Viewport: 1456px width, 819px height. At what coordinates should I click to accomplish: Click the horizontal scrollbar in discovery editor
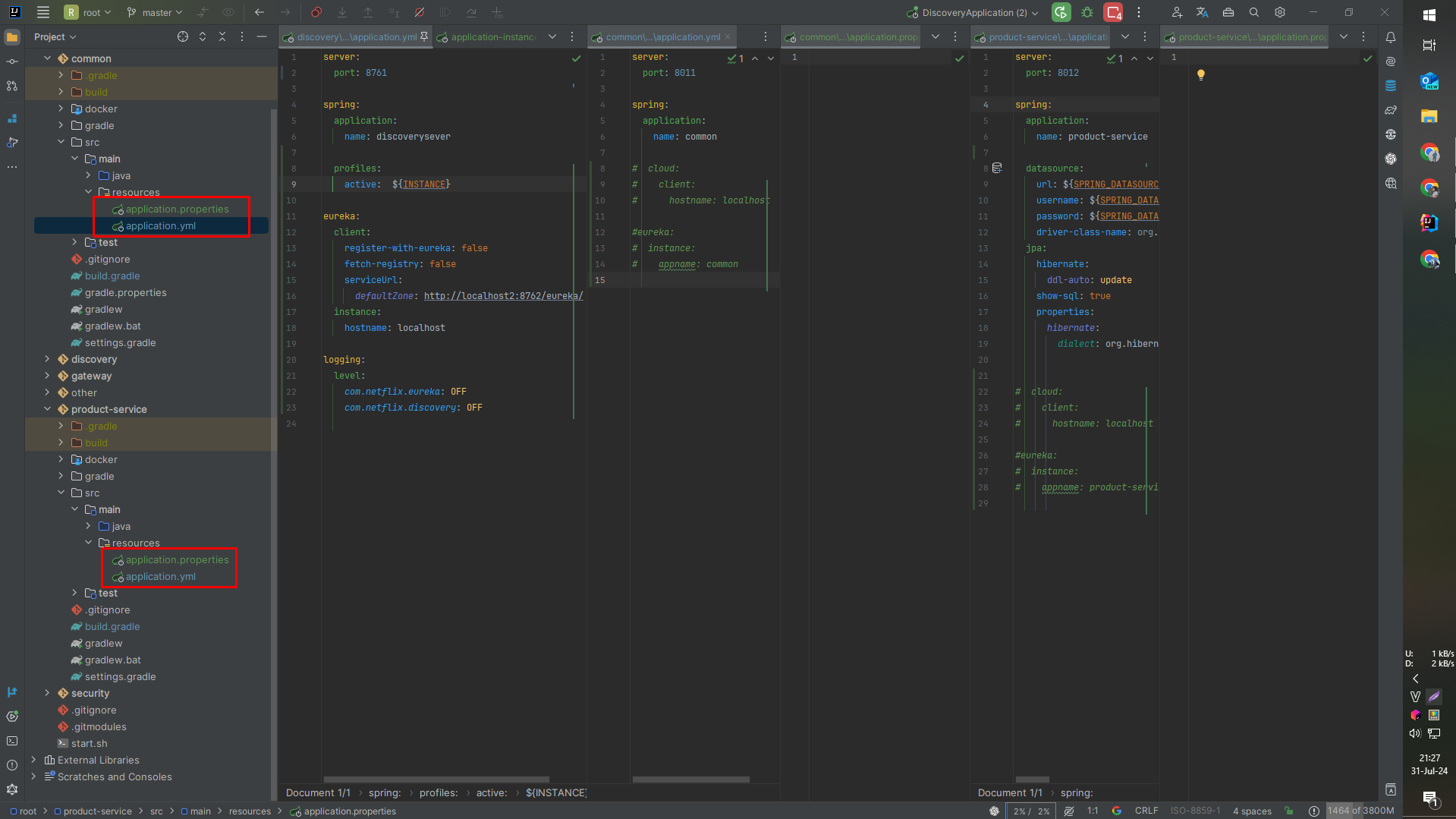[436, 779]
